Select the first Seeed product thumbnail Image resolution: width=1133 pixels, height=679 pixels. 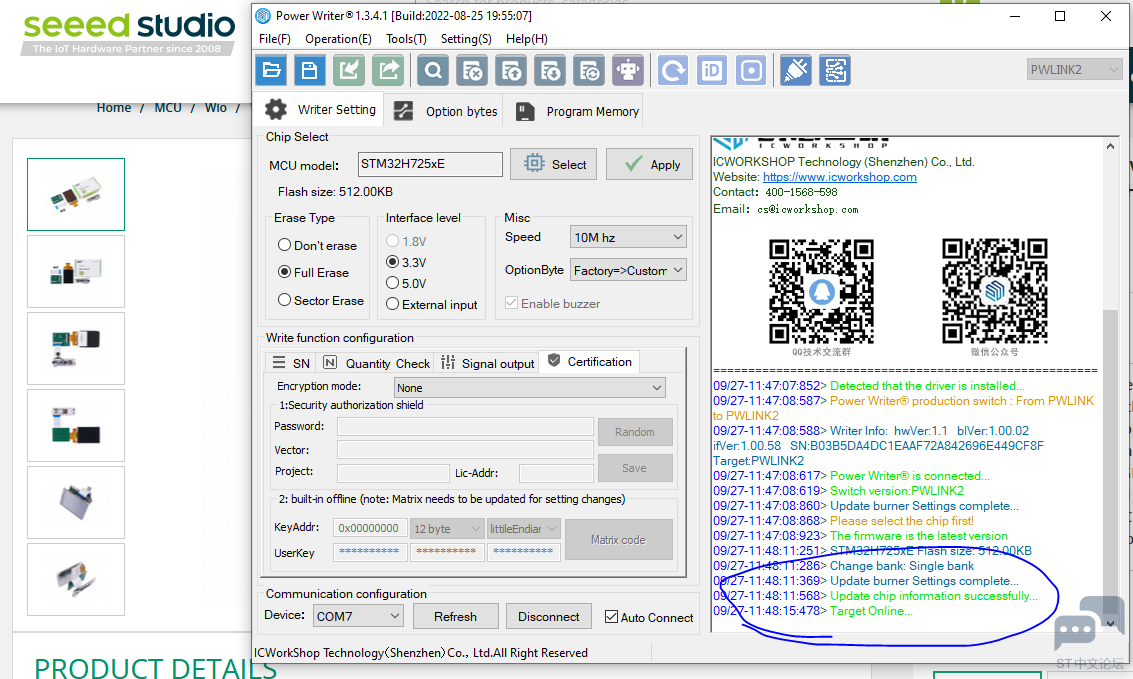point(76,194)
